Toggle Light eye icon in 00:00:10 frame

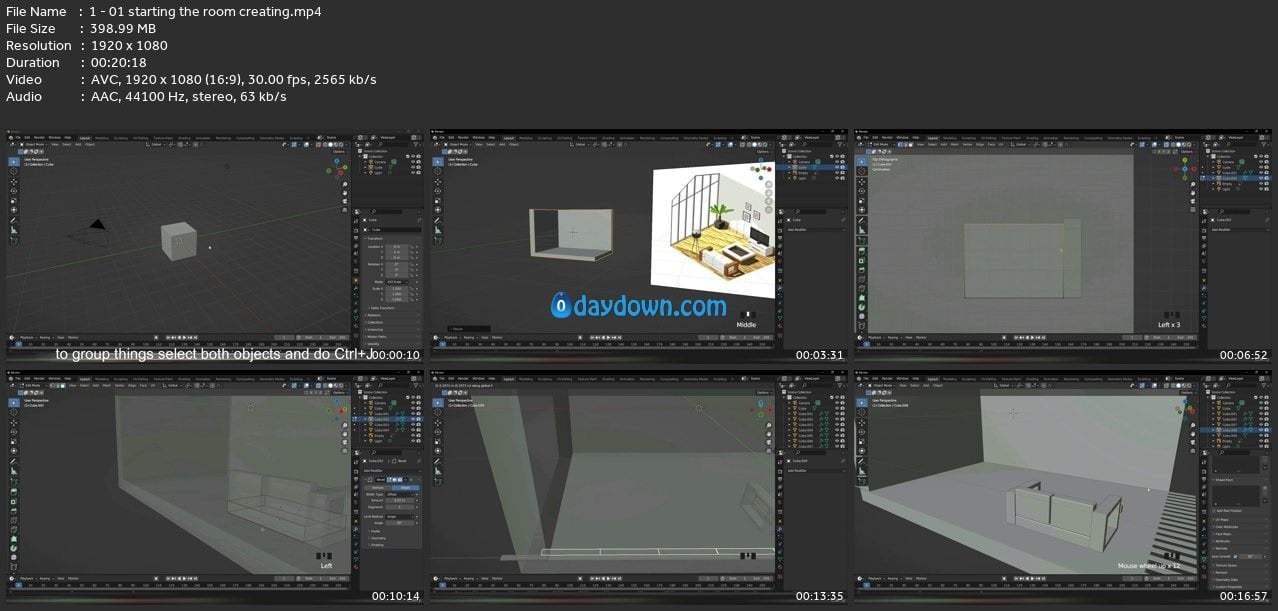pyautogui.click(x=414, y=174)
